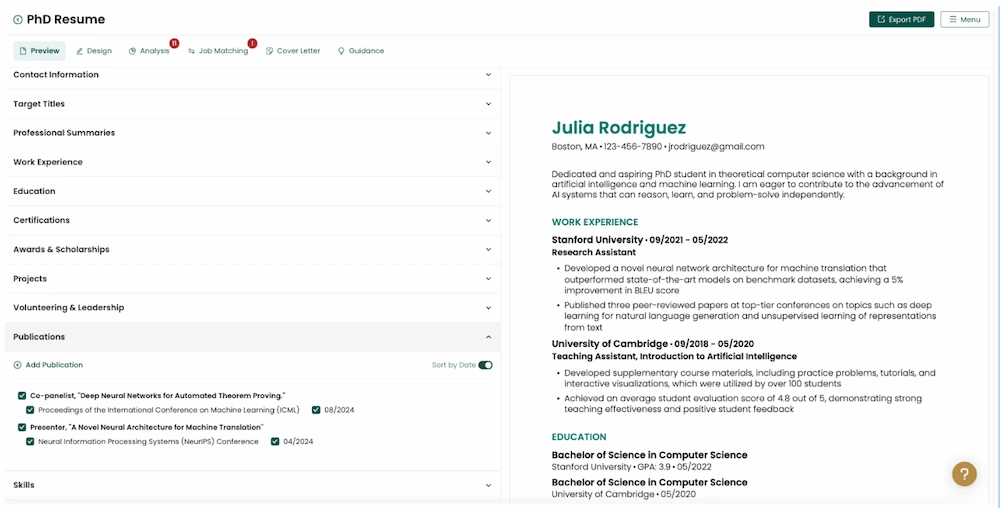This screenshot has width=1000, height=508.
Task: Collapse the Publications section
Action: point(253,337)
